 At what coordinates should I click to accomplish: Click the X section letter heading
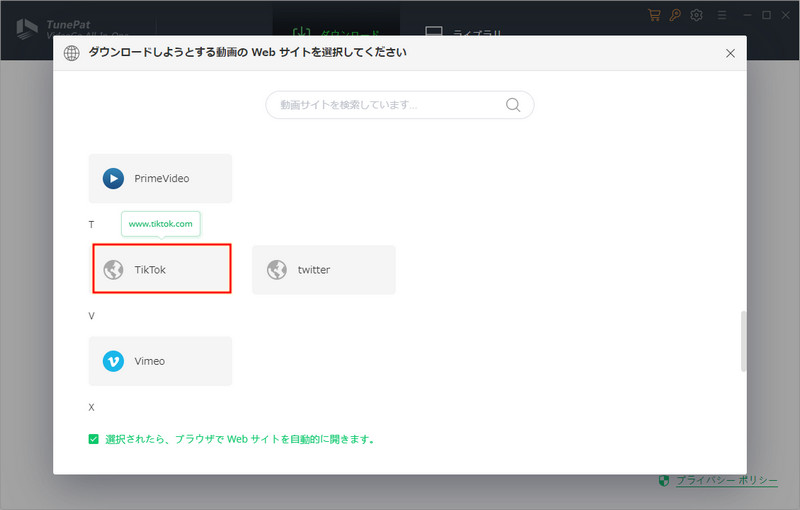(x=91, y=407)
